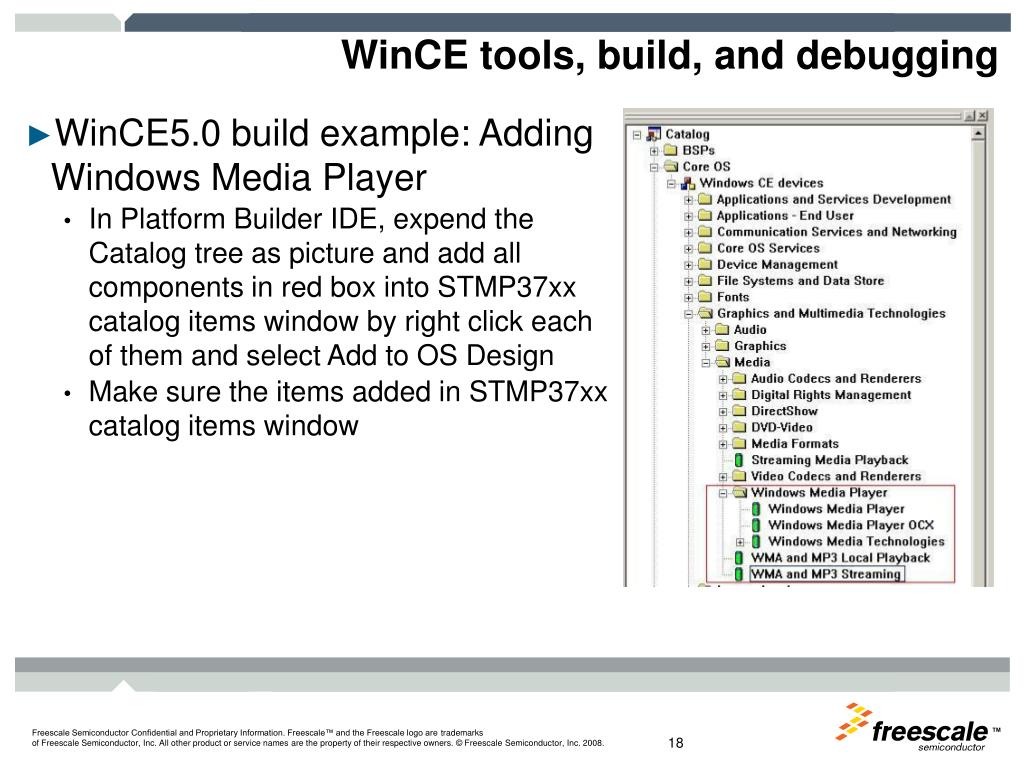Select the Graphics tree item
Screen dimensions: 1024x768
click(x=760, y=347)
